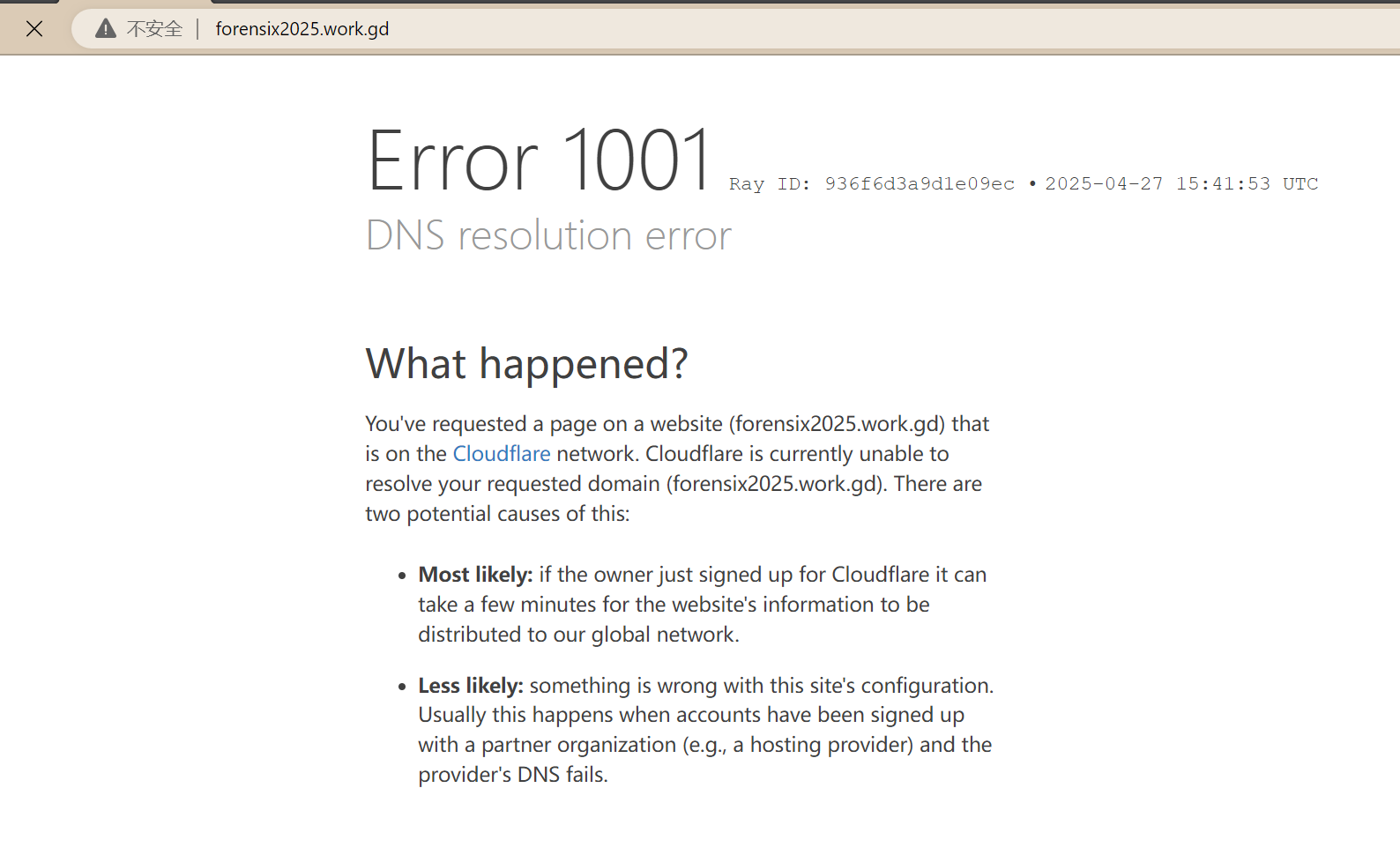
Task: Click the 15:41:53 time in the timestamp
Action: coord(1223,184)
